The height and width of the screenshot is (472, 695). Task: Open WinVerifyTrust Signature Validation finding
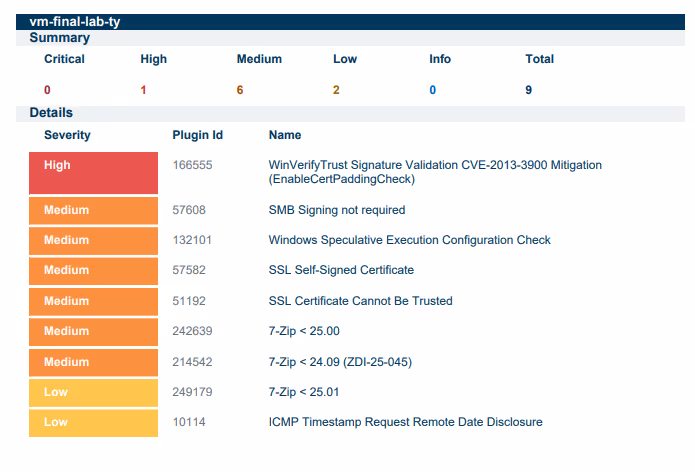point(435,172)
